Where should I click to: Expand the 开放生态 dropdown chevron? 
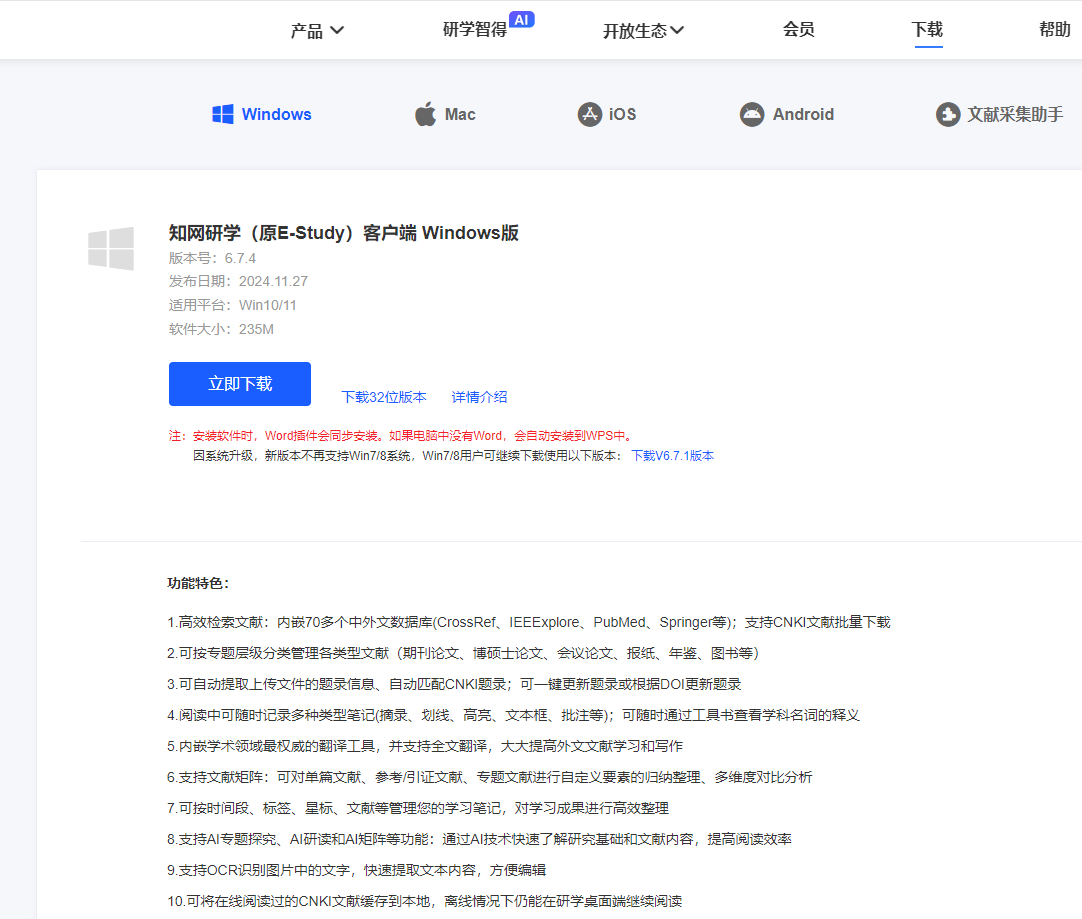click(677, 30)
